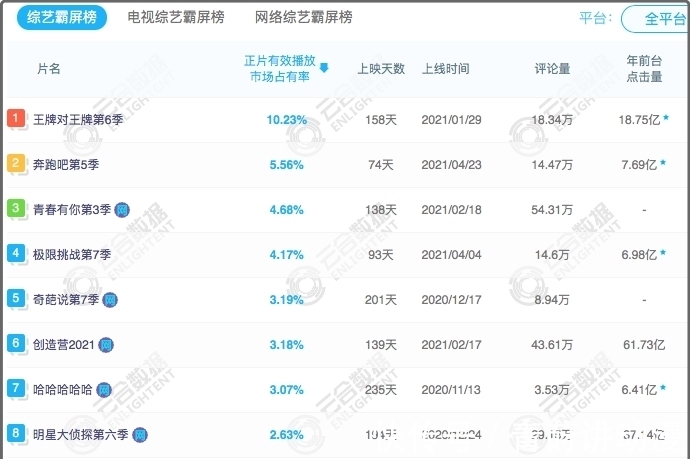Image resolution: width=690 pixels, height=459 pixels.
Task: Click the 8.94万 comments cell
Action: (552, 300)
